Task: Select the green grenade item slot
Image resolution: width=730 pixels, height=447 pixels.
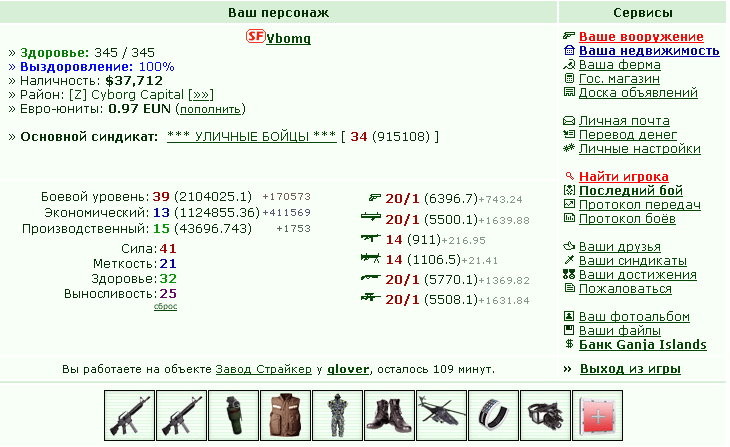Action: 234,415
